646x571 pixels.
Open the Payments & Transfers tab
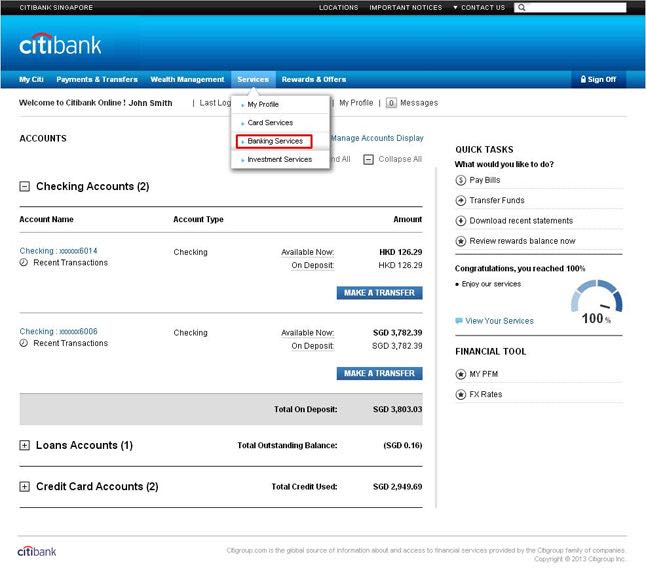97,79
